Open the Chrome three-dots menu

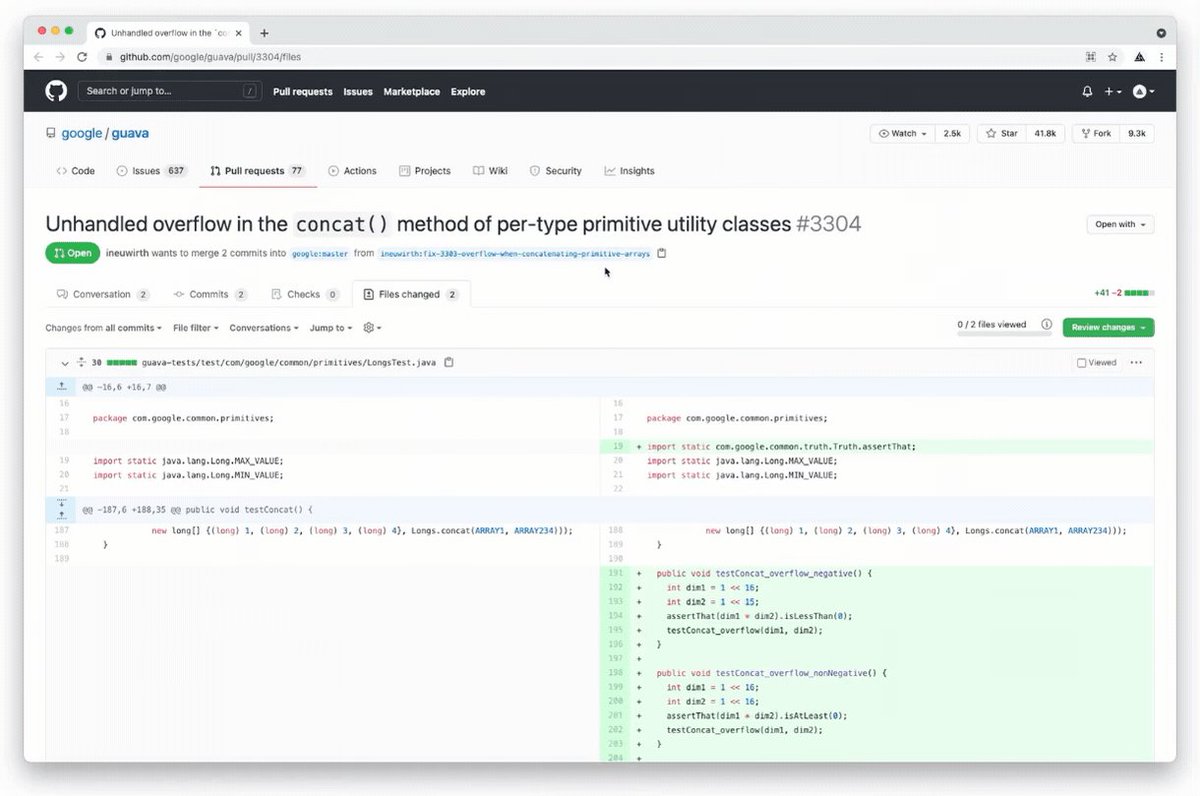pos(1160,58)
